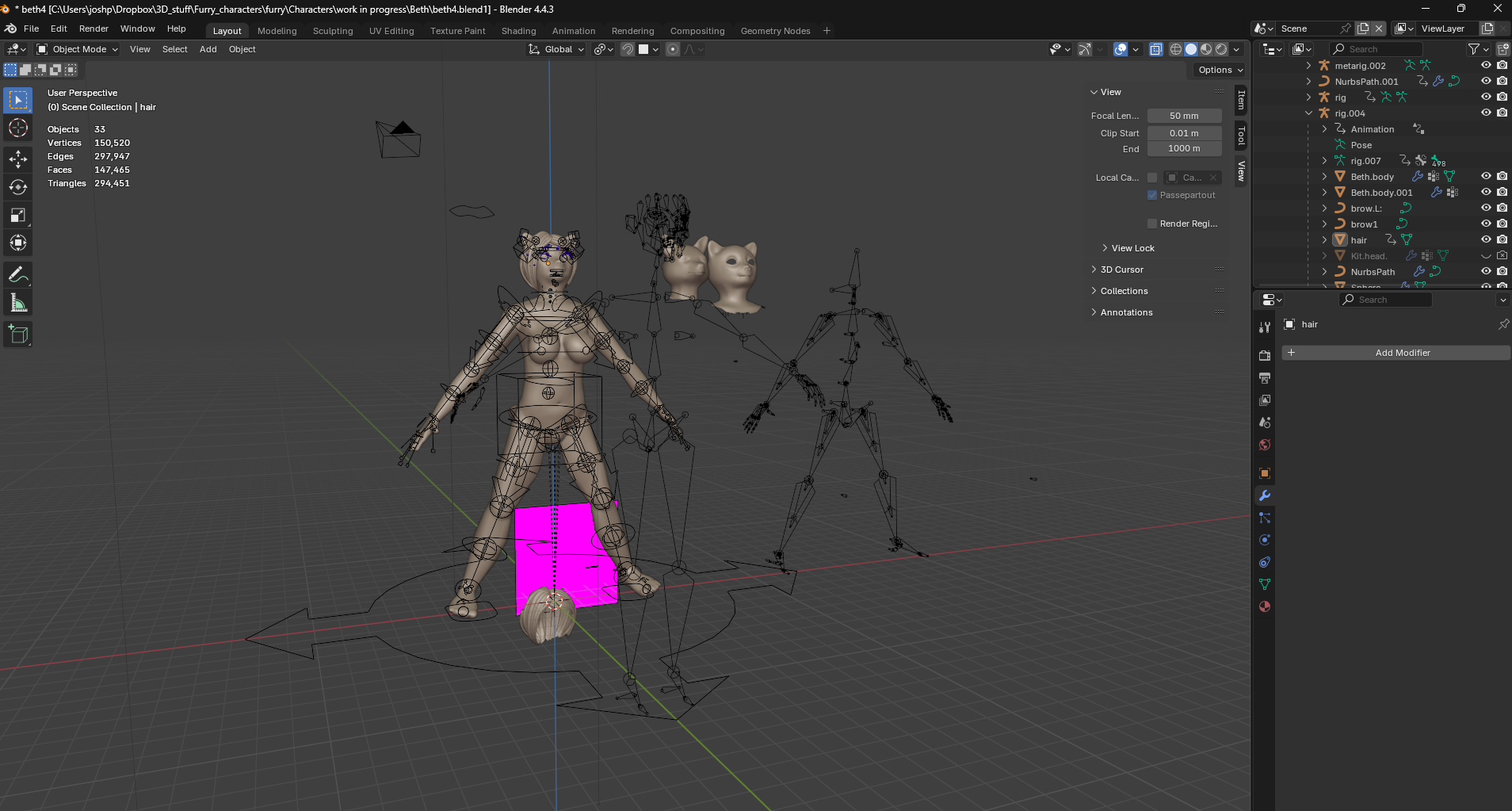
Task: Hide the Beth.body object in outliner
Action: [1486, 176]
